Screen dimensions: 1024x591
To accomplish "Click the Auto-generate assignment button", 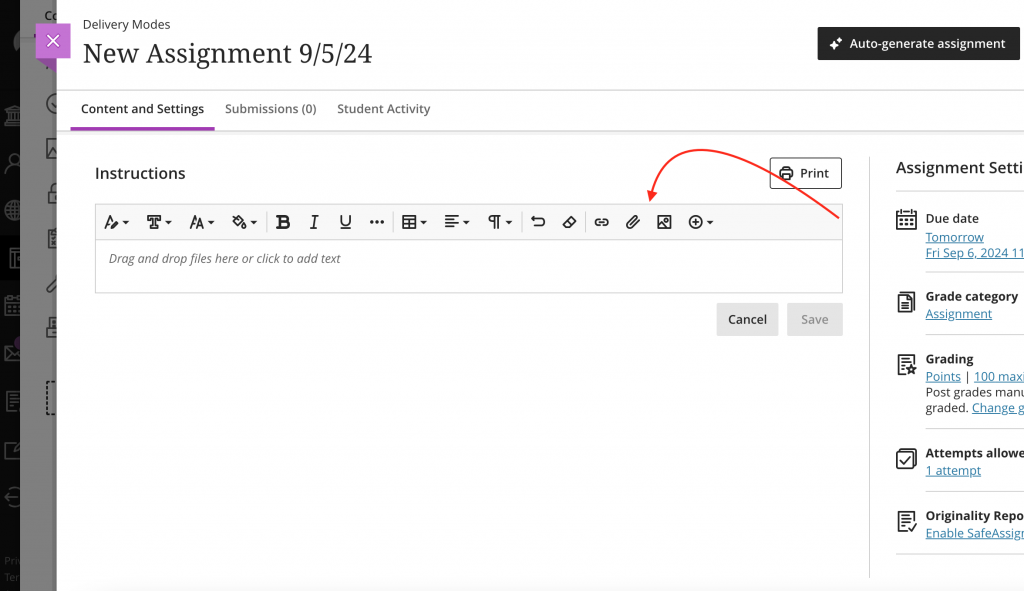I will (x=917, y=43).
